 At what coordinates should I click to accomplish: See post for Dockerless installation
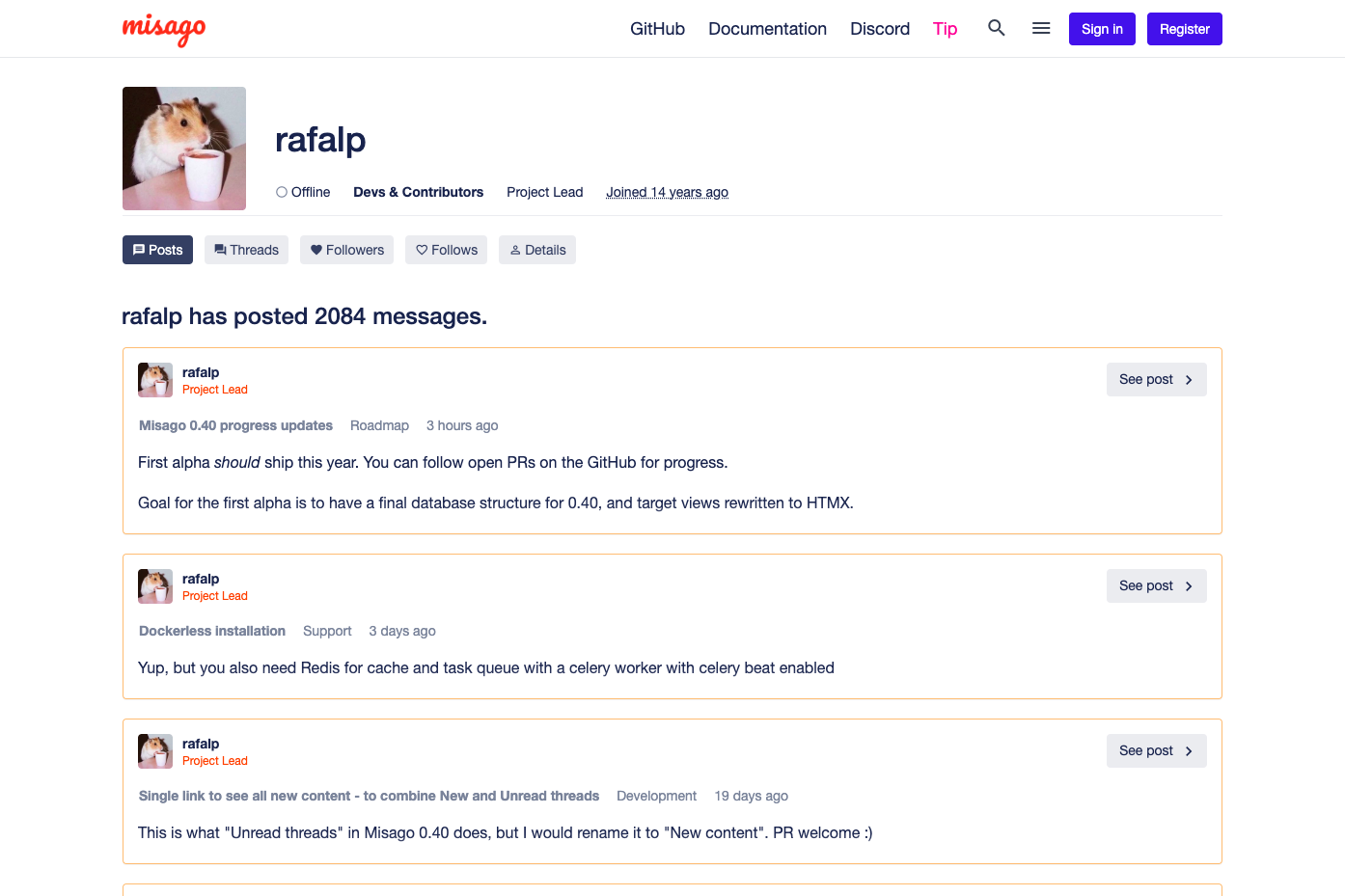click(x=1157, y=586)
